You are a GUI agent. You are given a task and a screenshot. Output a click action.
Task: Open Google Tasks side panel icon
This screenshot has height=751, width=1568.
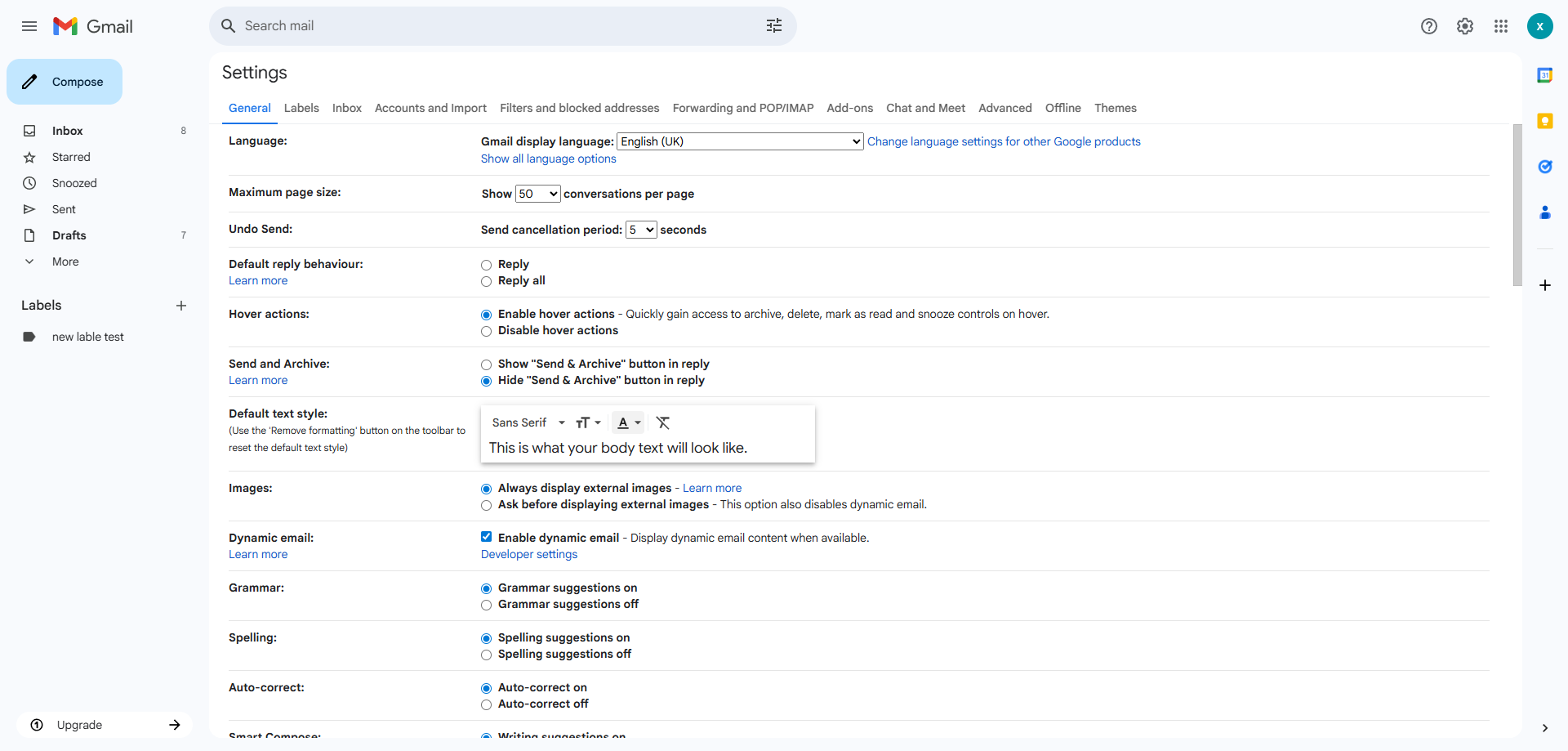[1545, 167]
